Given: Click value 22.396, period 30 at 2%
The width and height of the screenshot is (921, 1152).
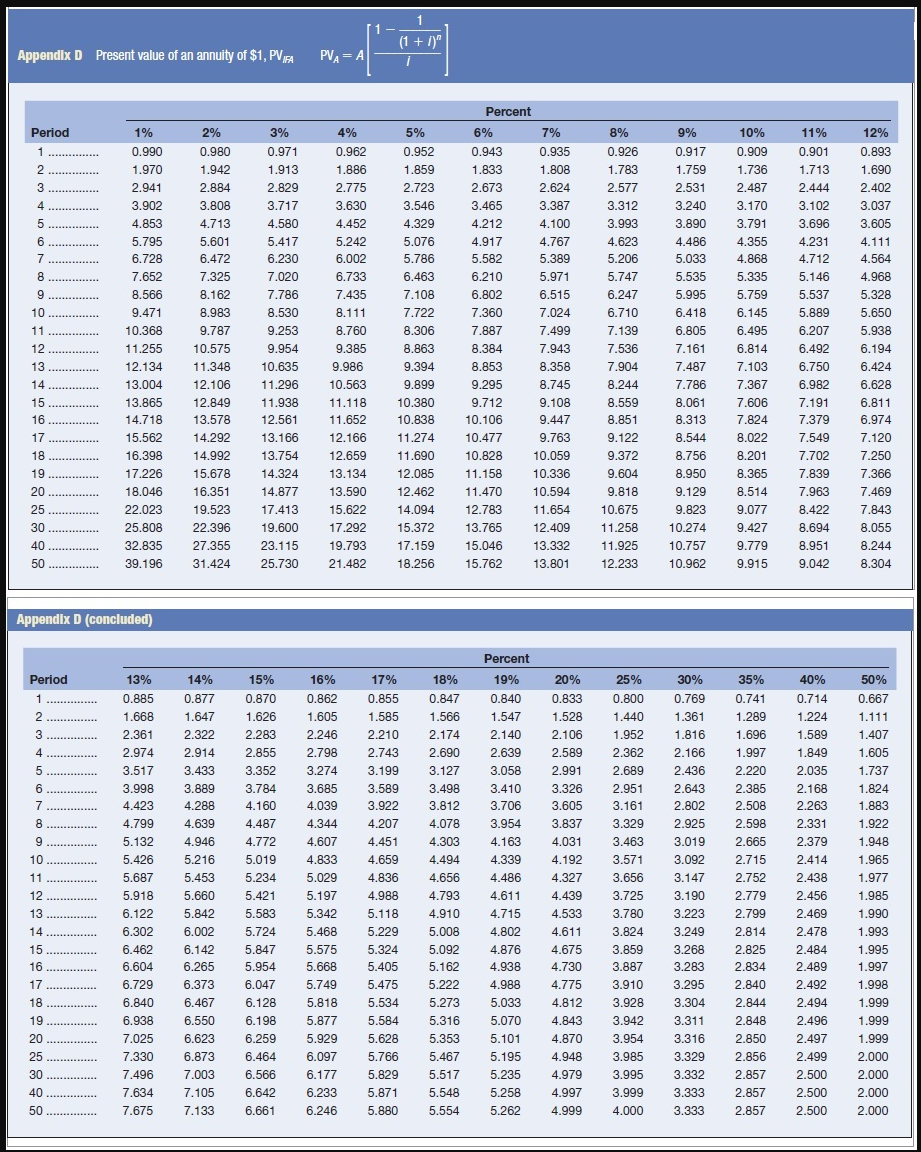Looking at the screenshot, I should [212, 528].
